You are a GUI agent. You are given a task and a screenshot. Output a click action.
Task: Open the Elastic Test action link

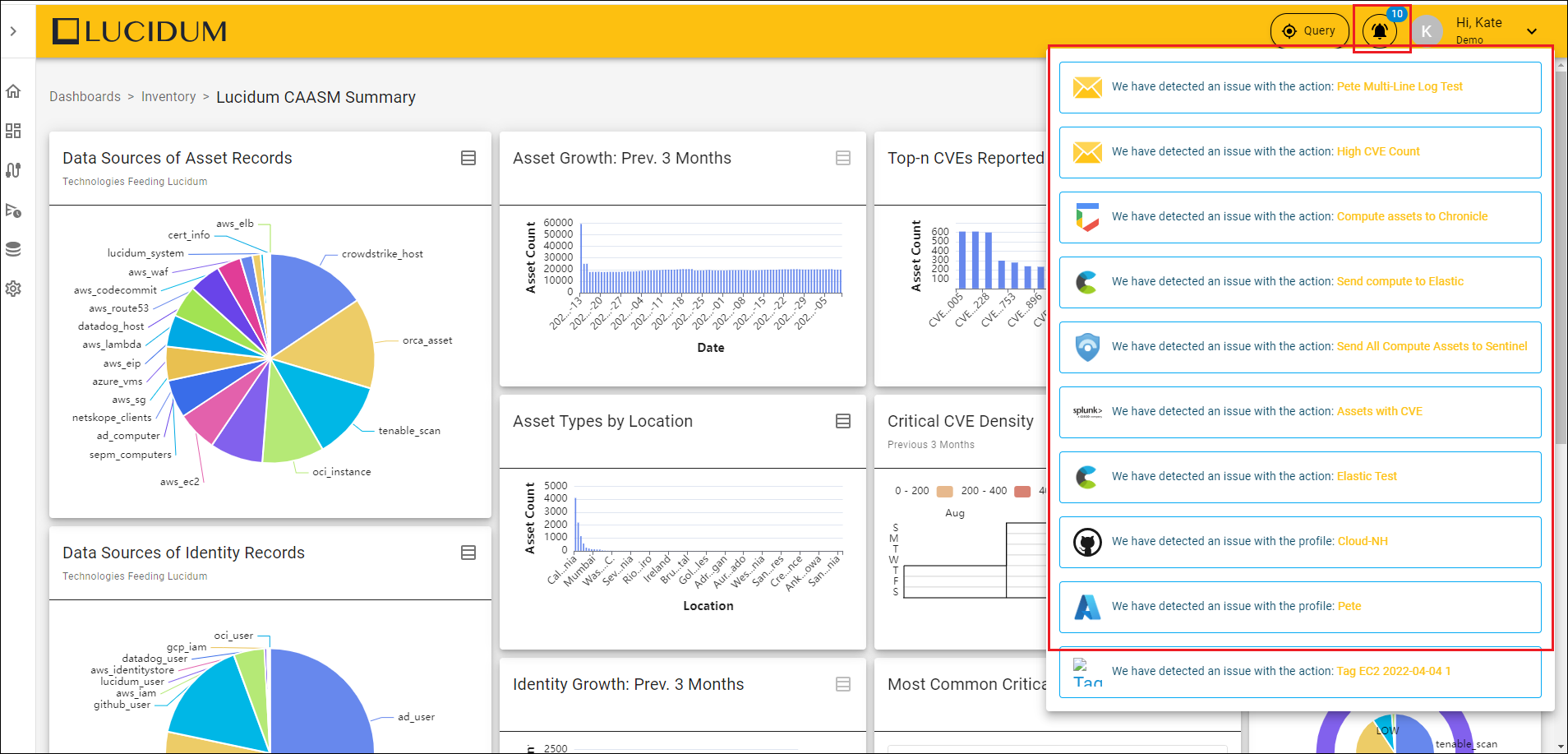click(1367, 476)
